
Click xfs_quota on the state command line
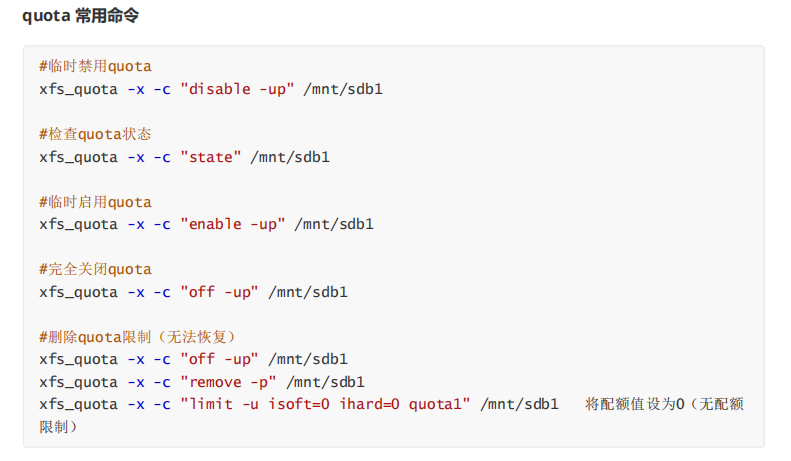pyautogui.click(x=79, y=158)
